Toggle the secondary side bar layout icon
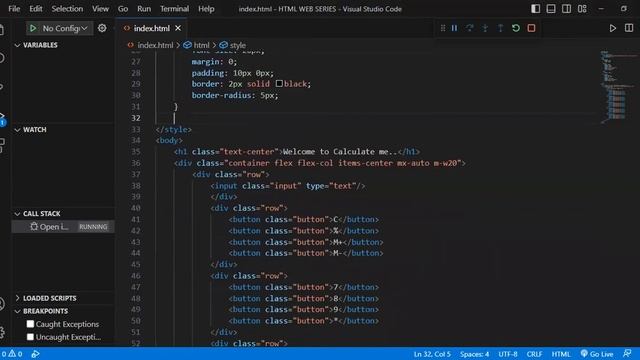 (567, 9)
